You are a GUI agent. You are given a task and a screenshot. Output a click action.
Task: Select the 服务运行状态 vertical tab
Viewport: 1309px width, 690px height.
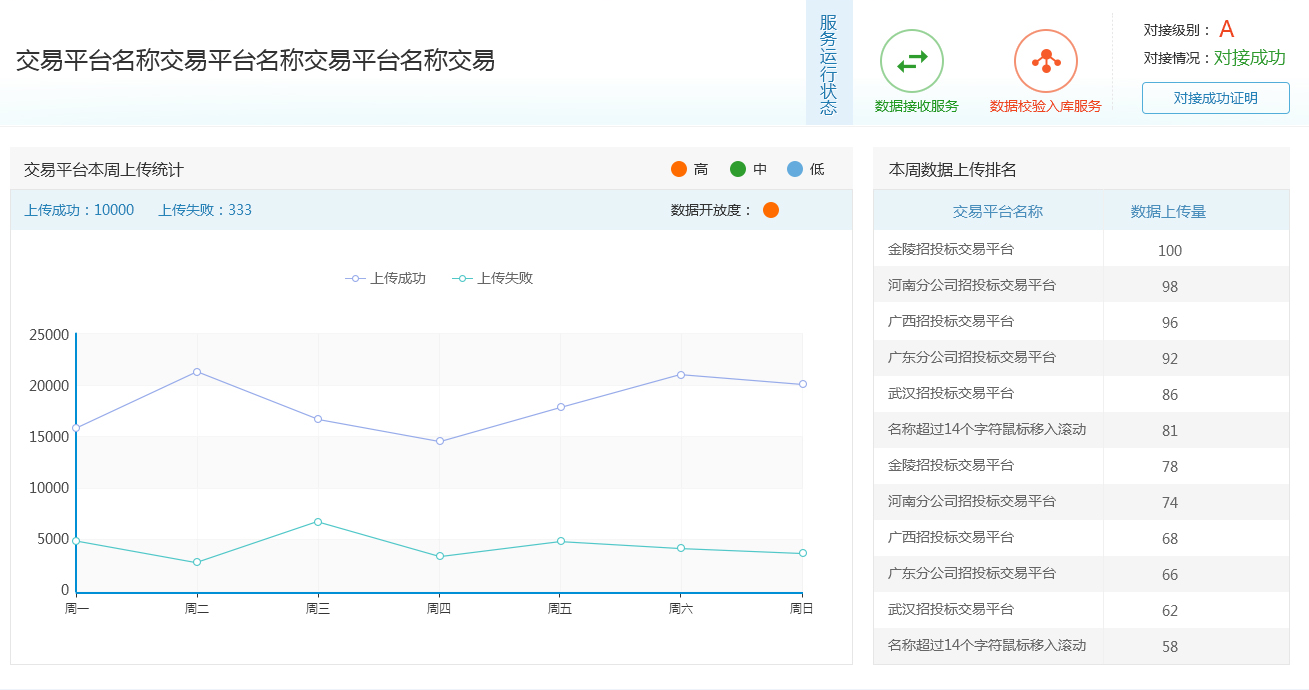click(x=828, y=64)
